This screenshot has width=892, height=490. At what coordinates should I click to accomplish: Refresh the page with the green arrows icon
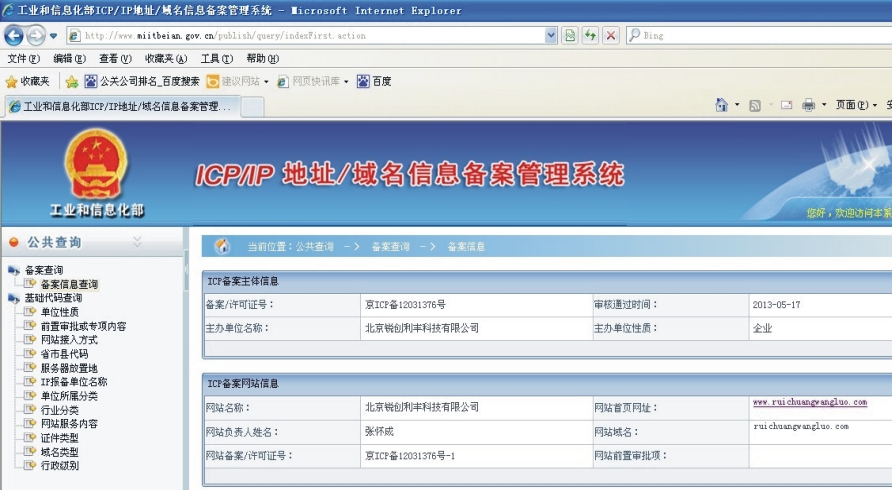tap(590, 35)
